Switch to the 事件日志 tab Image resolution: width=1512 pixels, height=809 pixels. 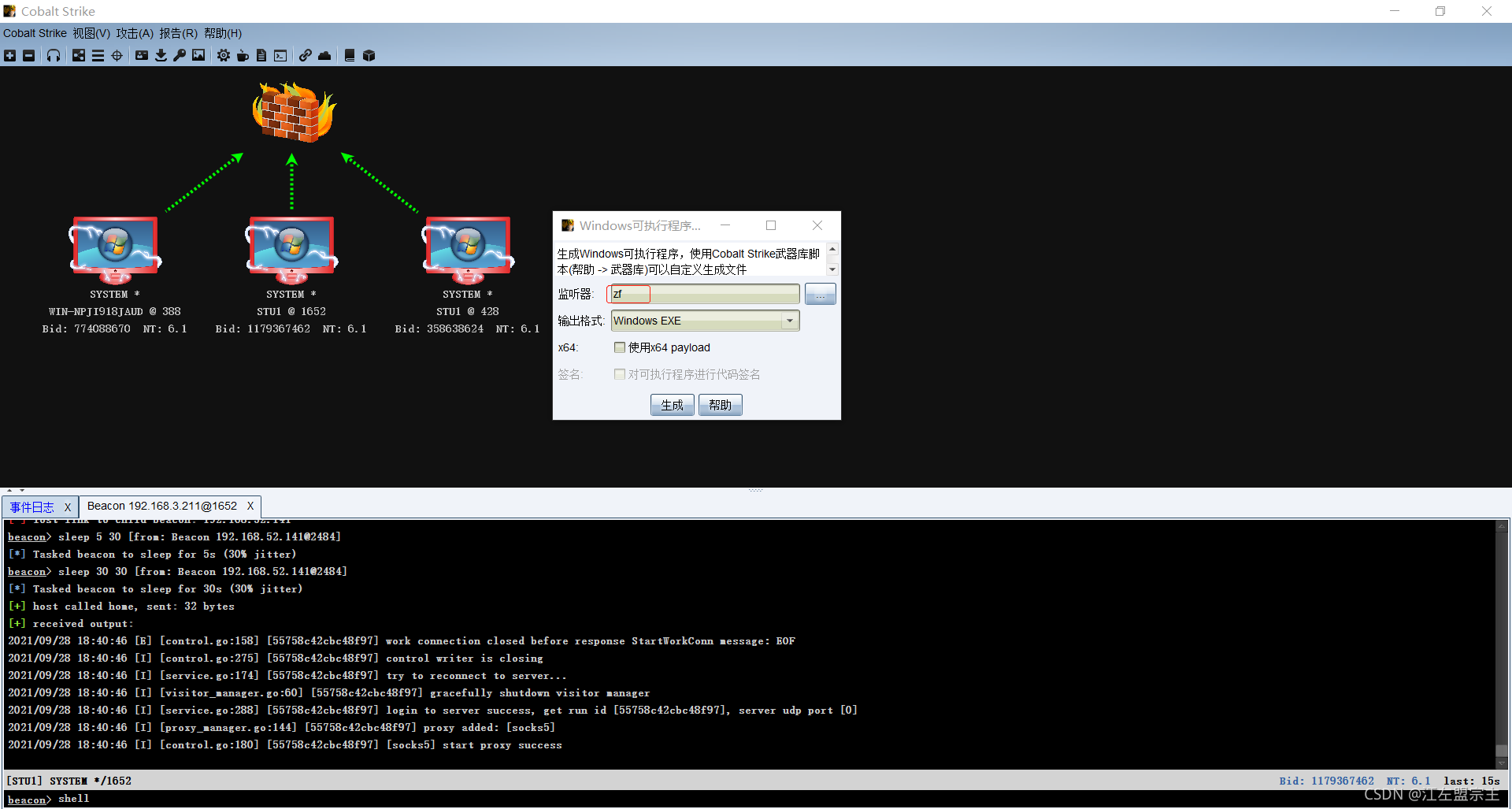pos(31,507)
